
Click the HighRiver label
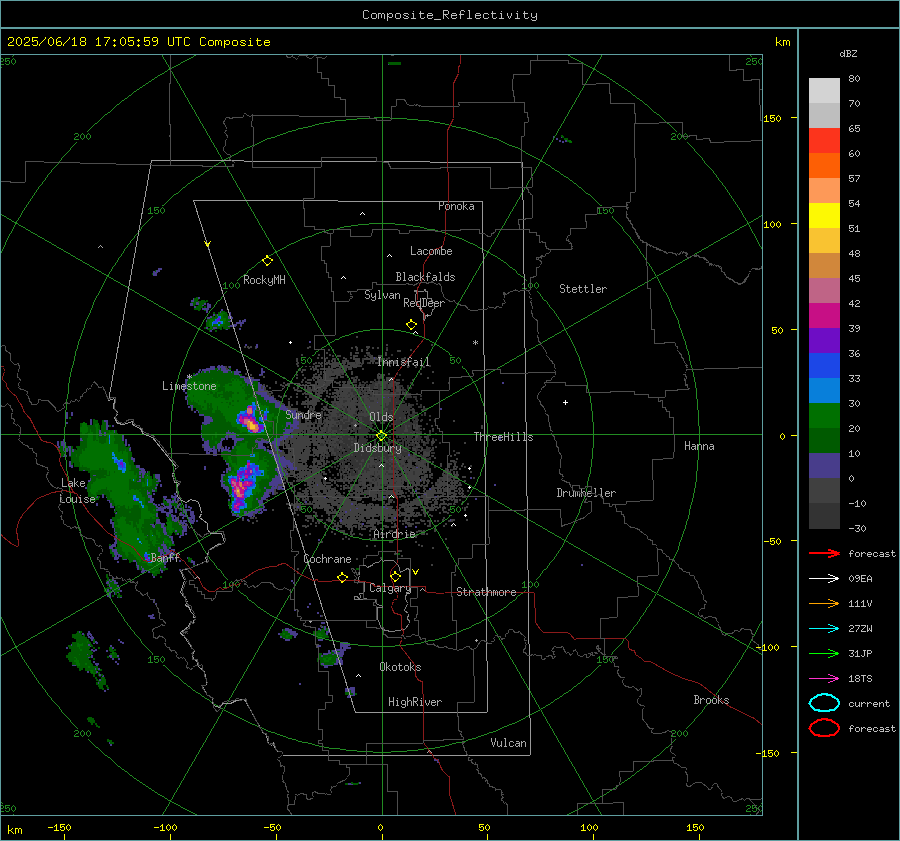415,702
